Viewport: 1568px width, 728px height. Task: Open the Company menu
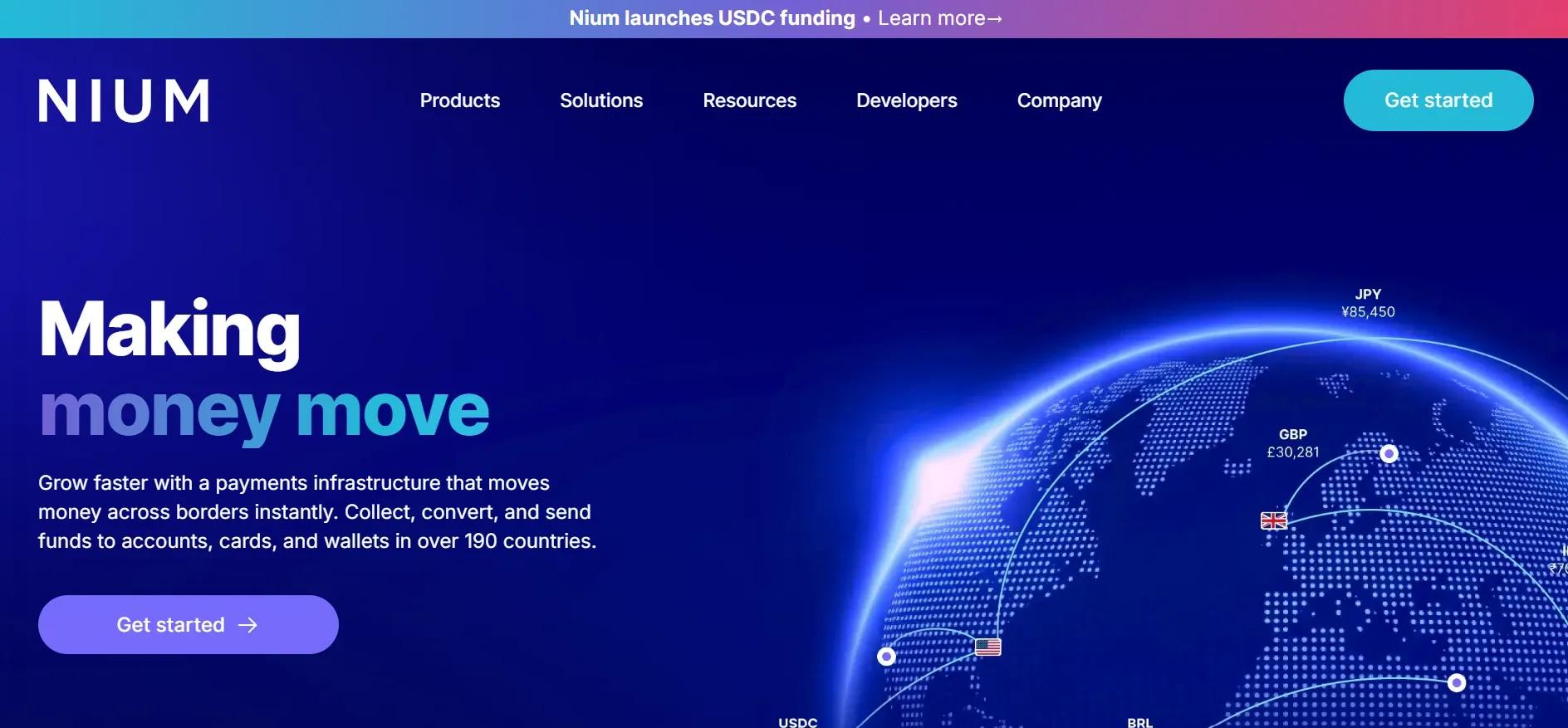pyautogui.click(x=1060, y=100)
